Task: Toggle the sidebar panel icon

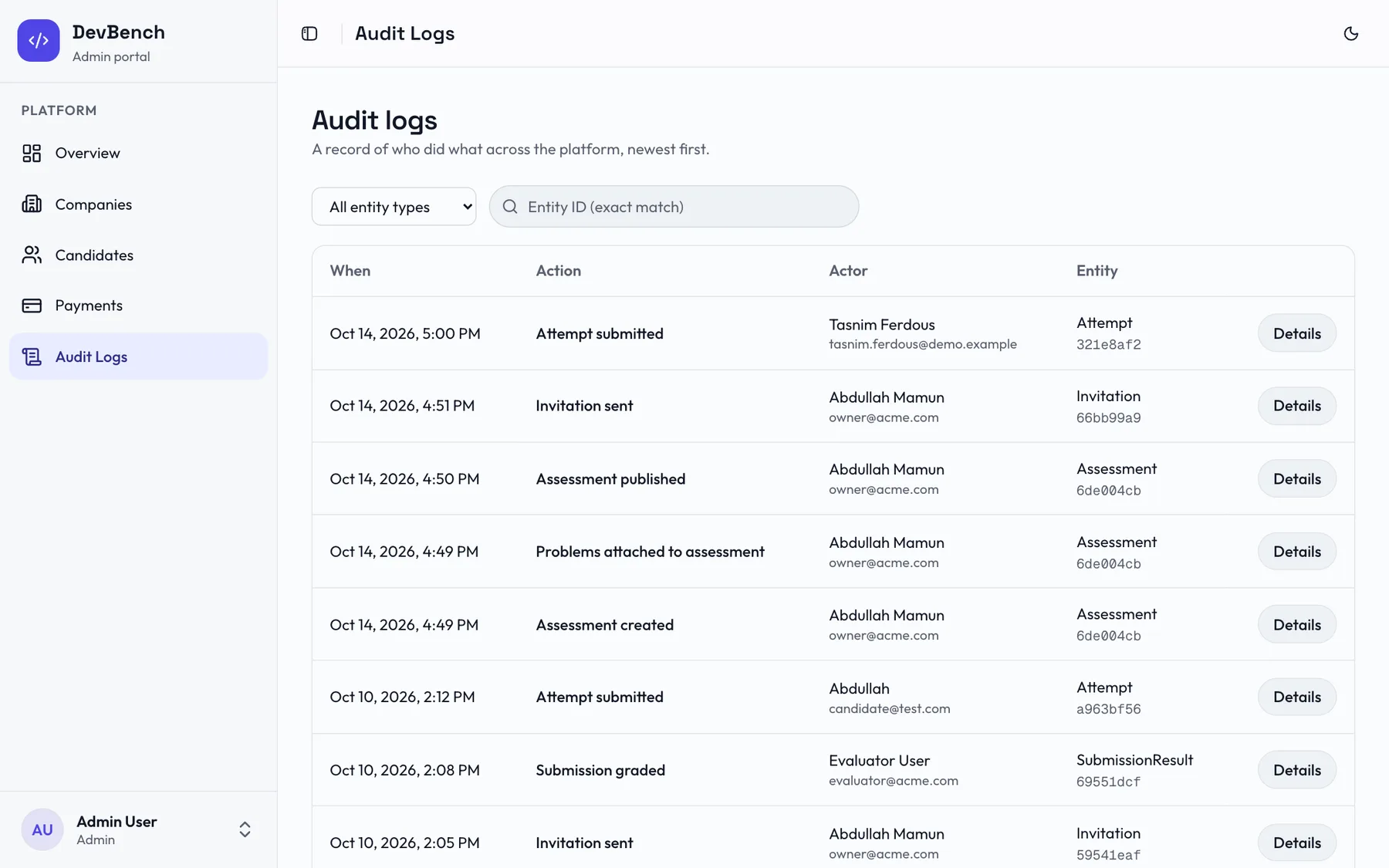Action: pos(309,33)
